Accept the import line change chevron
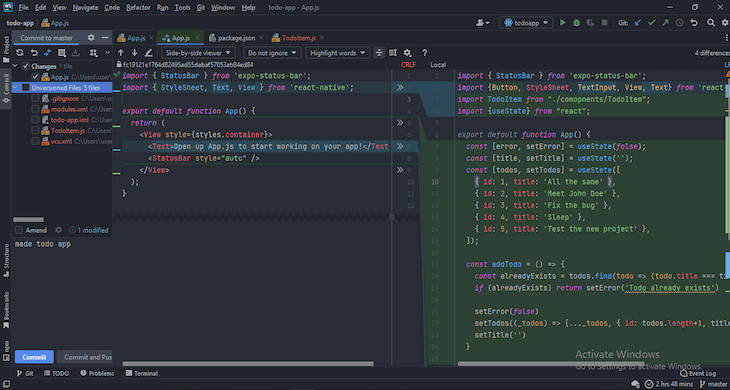This screenshot has height=390, width=730. coord(399,87)
